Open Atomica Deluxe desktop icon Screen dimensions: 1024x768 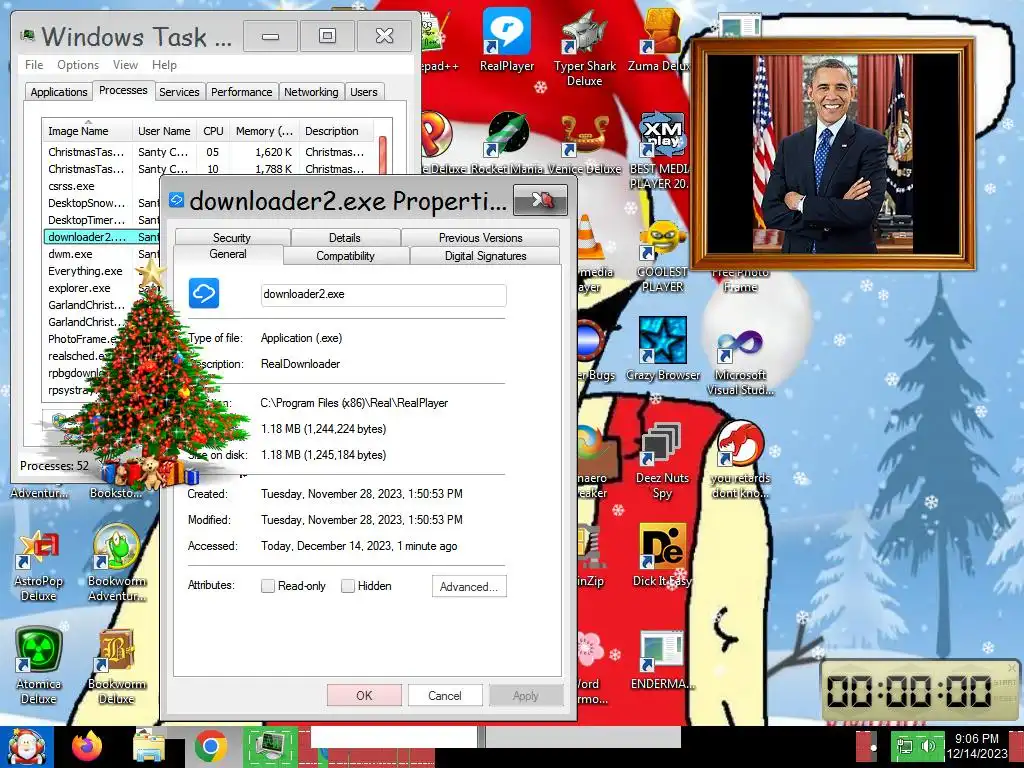(39, 666)
